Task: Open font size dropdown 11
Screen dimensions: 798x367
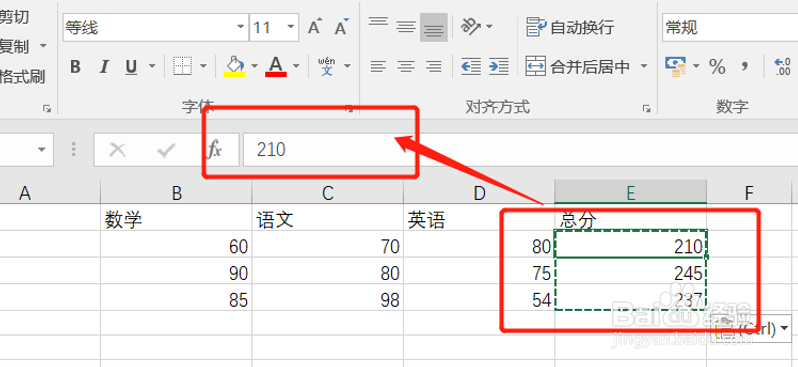Action: (x=291, y=27)
